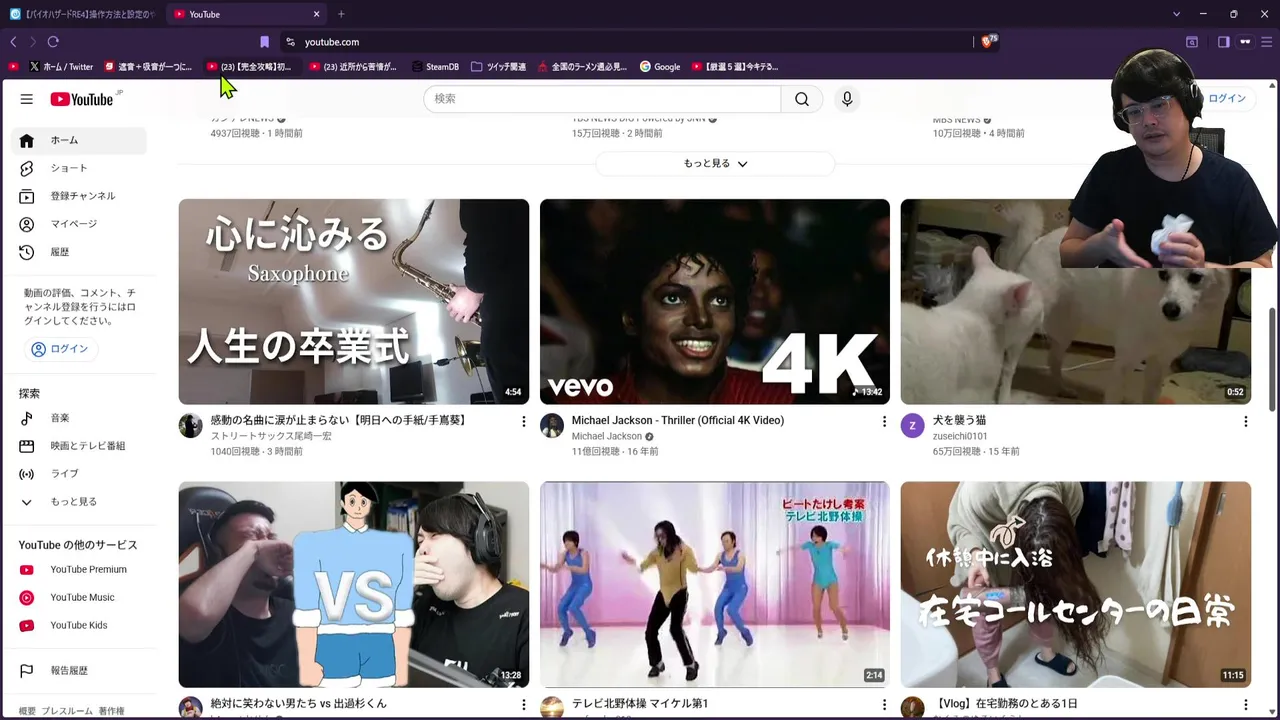Click the 検索 search input field

602,99
